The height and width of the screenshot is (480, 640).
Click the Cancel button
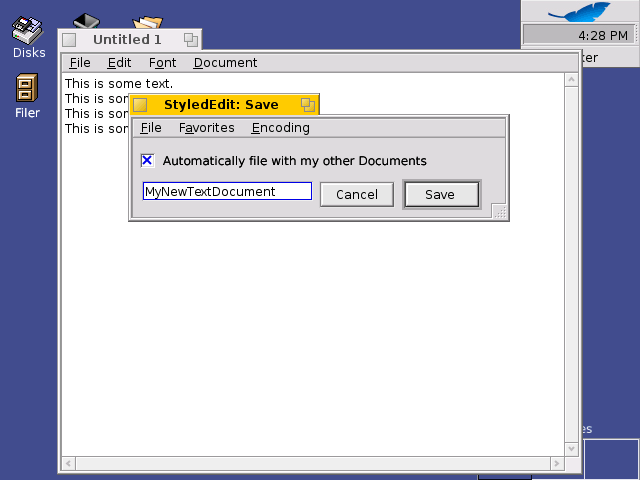[x=357, y=194]
